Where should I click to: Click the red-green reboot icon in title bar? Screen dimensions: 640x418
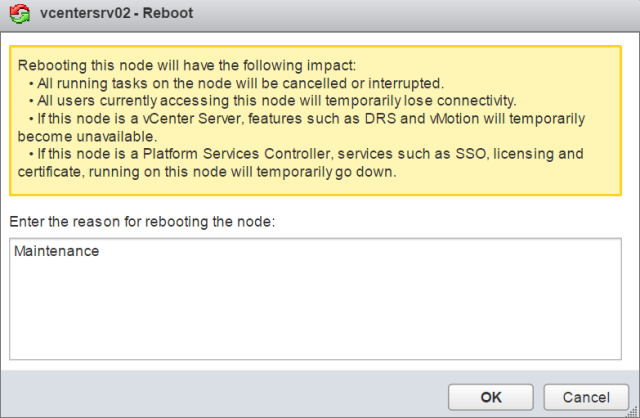click(x=16, y=16)
